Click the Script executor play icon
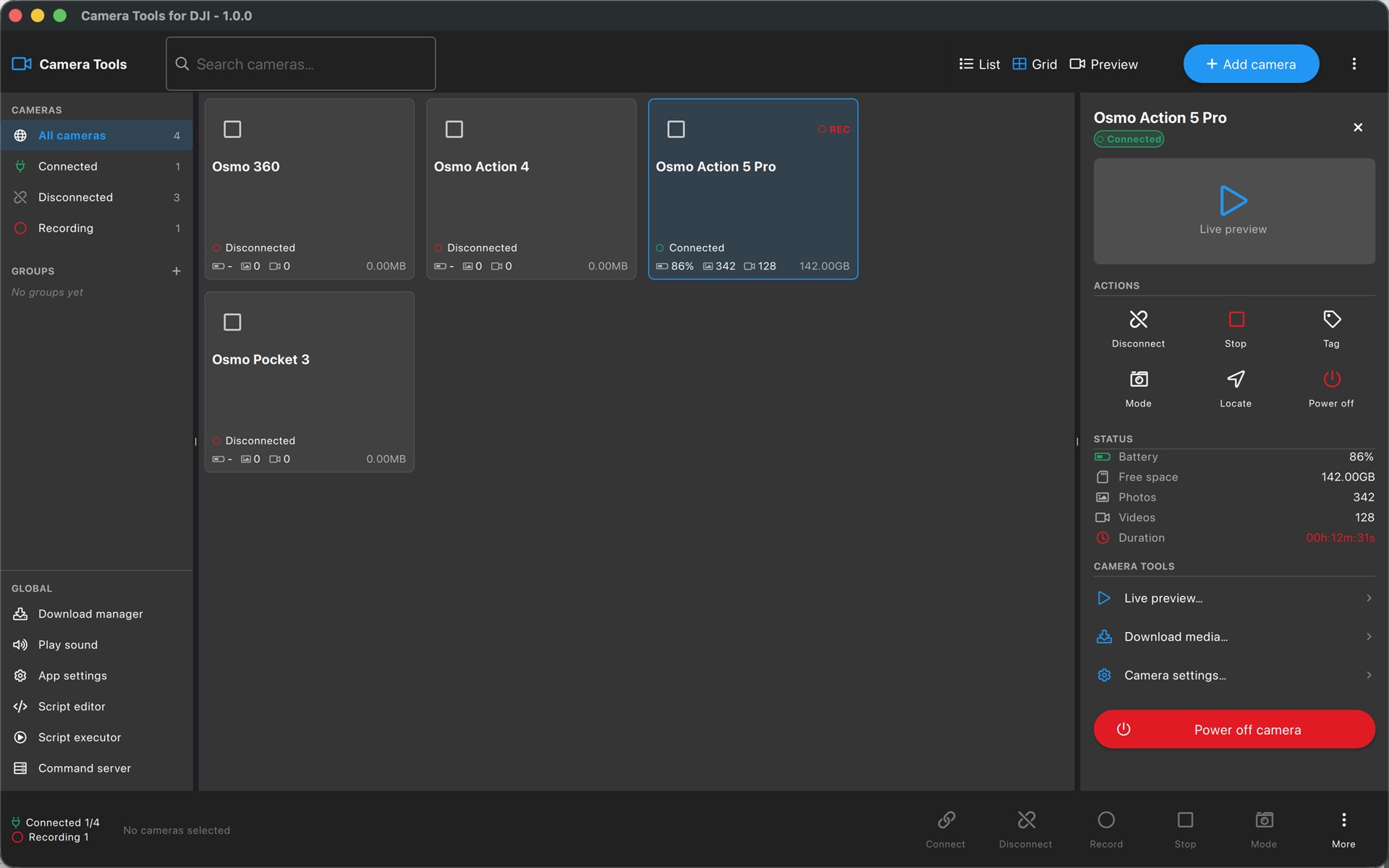The height and width of the screenshot is (868, 1389). tap(20, 737)
